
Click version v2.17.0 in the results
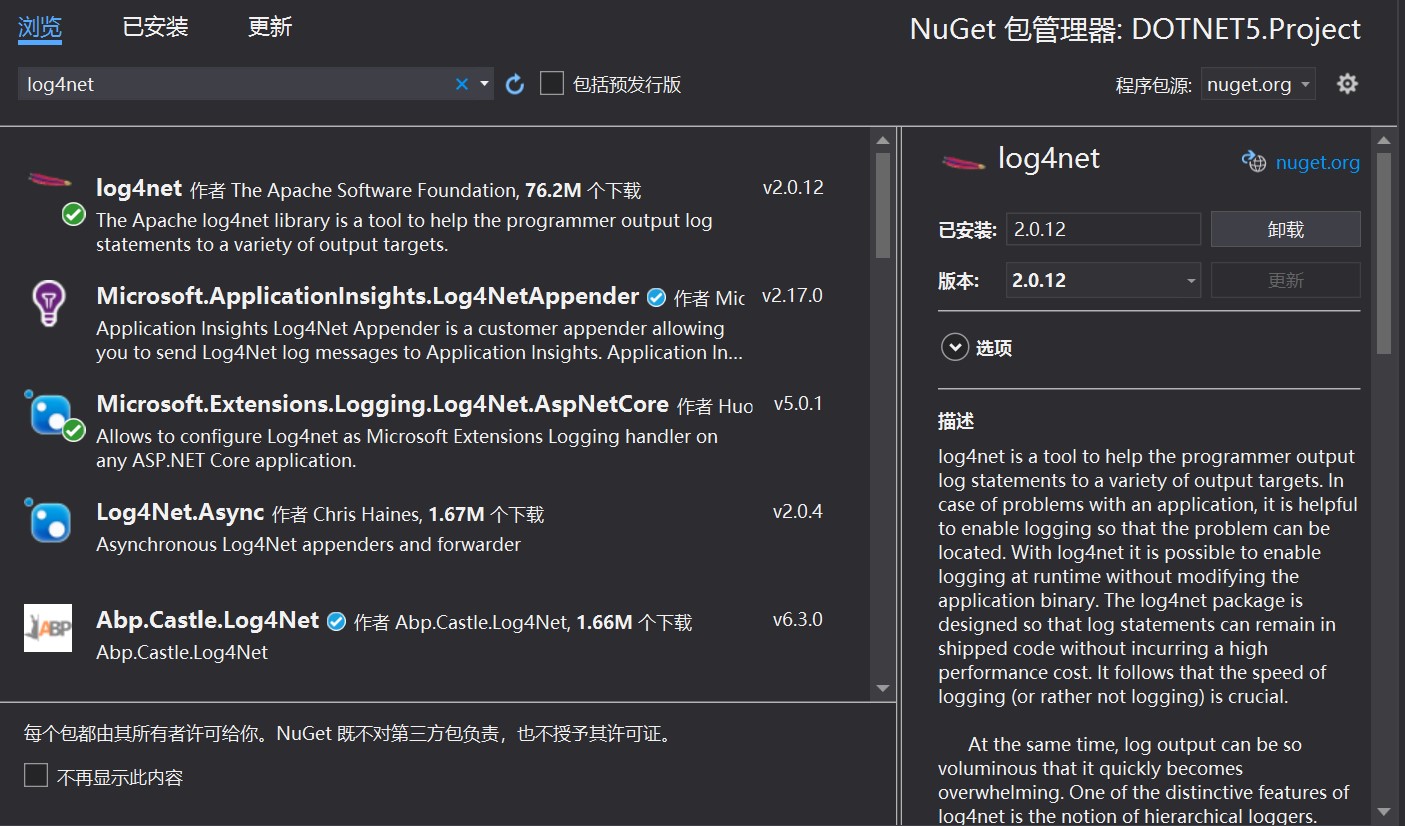792,295
